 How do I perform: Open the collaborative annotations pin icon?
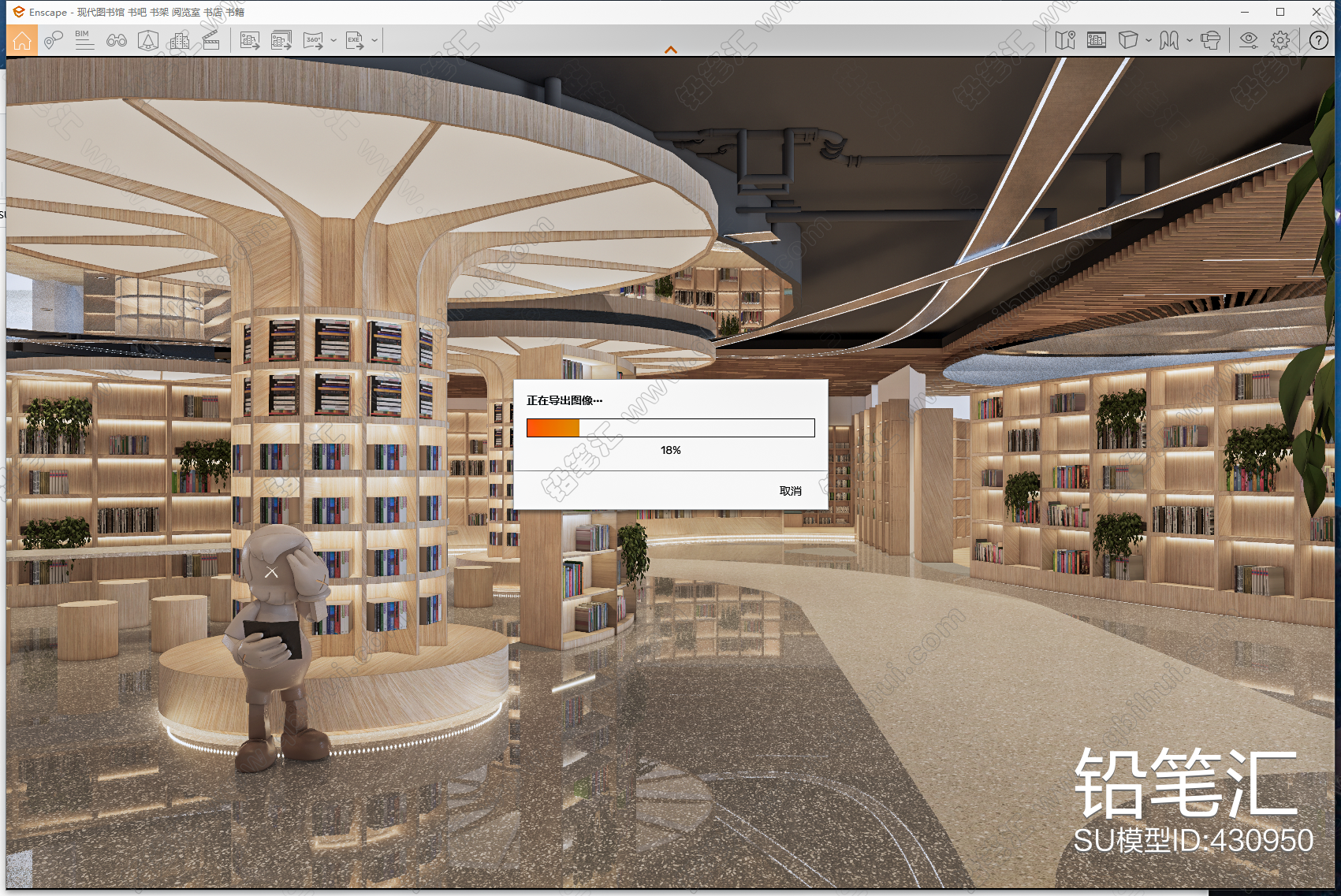(x=53, y=40)
